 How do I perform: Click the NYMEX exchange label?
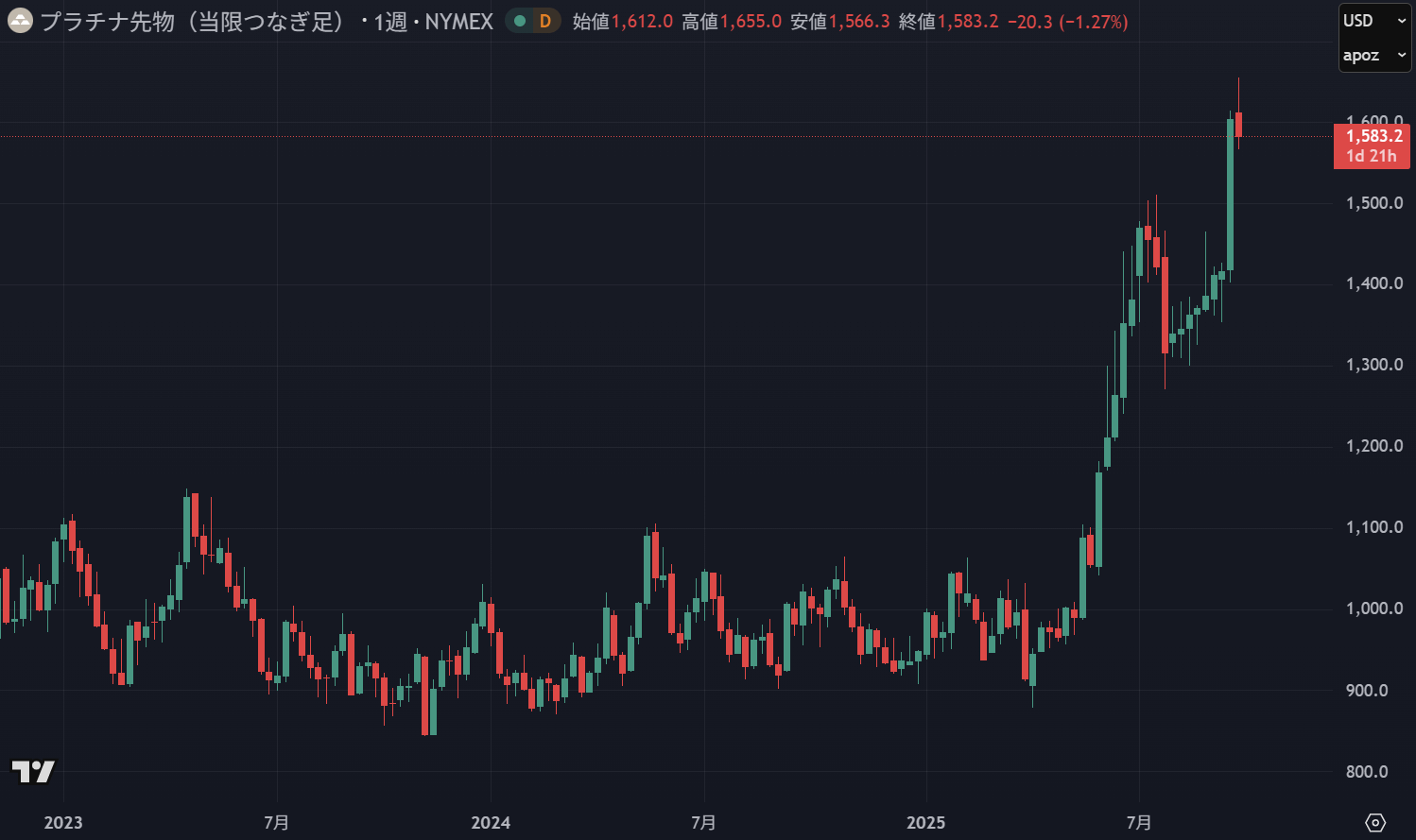point(458,21)
